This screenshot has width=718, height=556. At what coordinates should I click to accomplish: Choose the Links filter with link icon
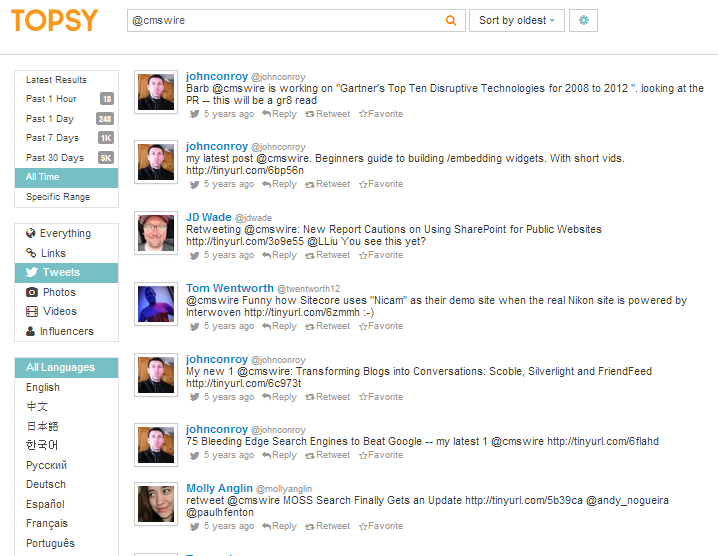tap(53, 253)
